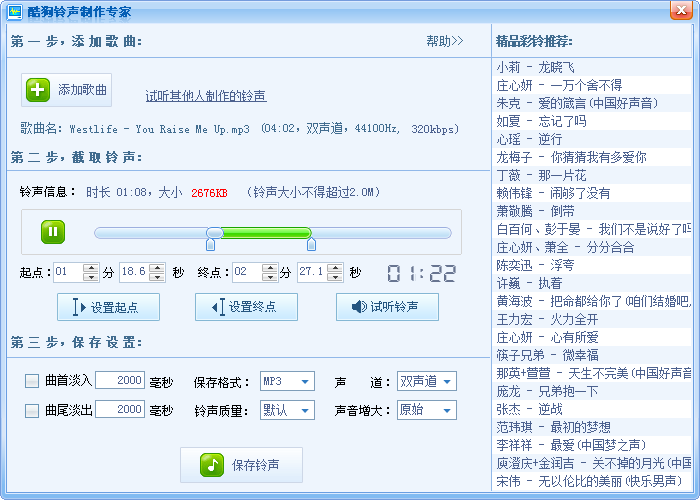Select 筷子兄弟 - 微幸福
Image resolution: width=700 pixels, height=500 pixels.
pos(592,355)
